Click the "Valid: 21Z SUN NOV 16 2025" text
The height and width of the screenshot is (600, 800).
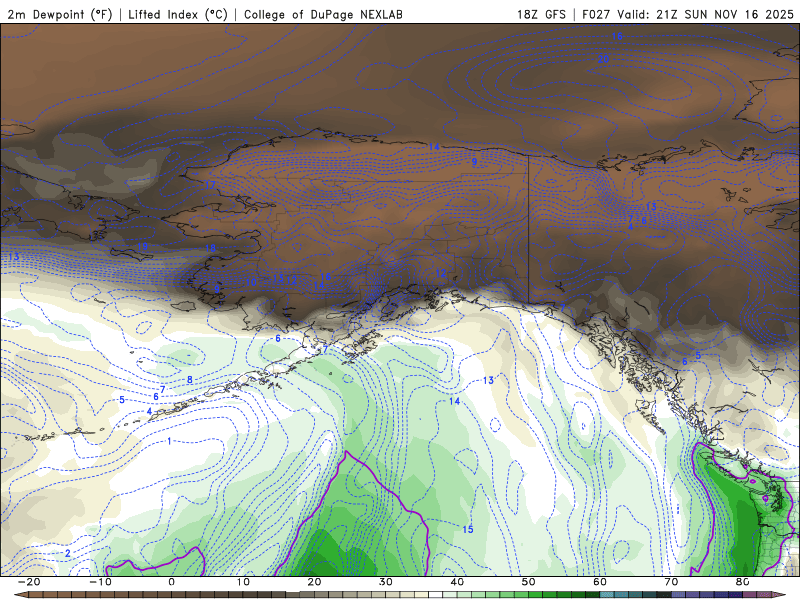(x=705, y=14)
